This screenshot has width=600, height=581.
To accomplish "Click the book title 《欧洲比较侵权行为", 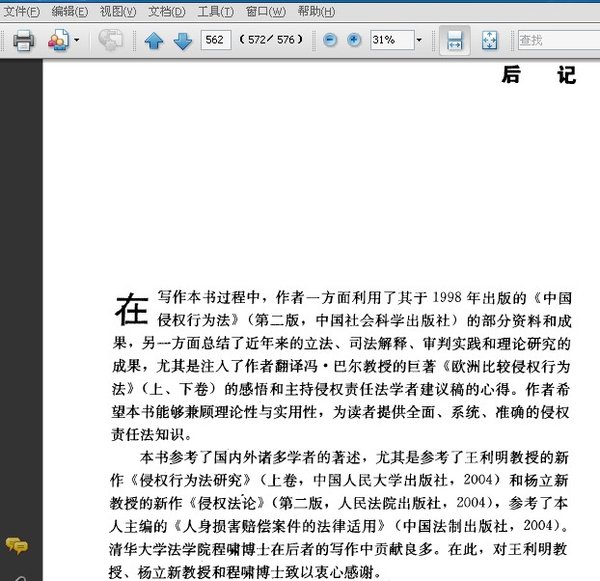I will [x=505, y=367].
